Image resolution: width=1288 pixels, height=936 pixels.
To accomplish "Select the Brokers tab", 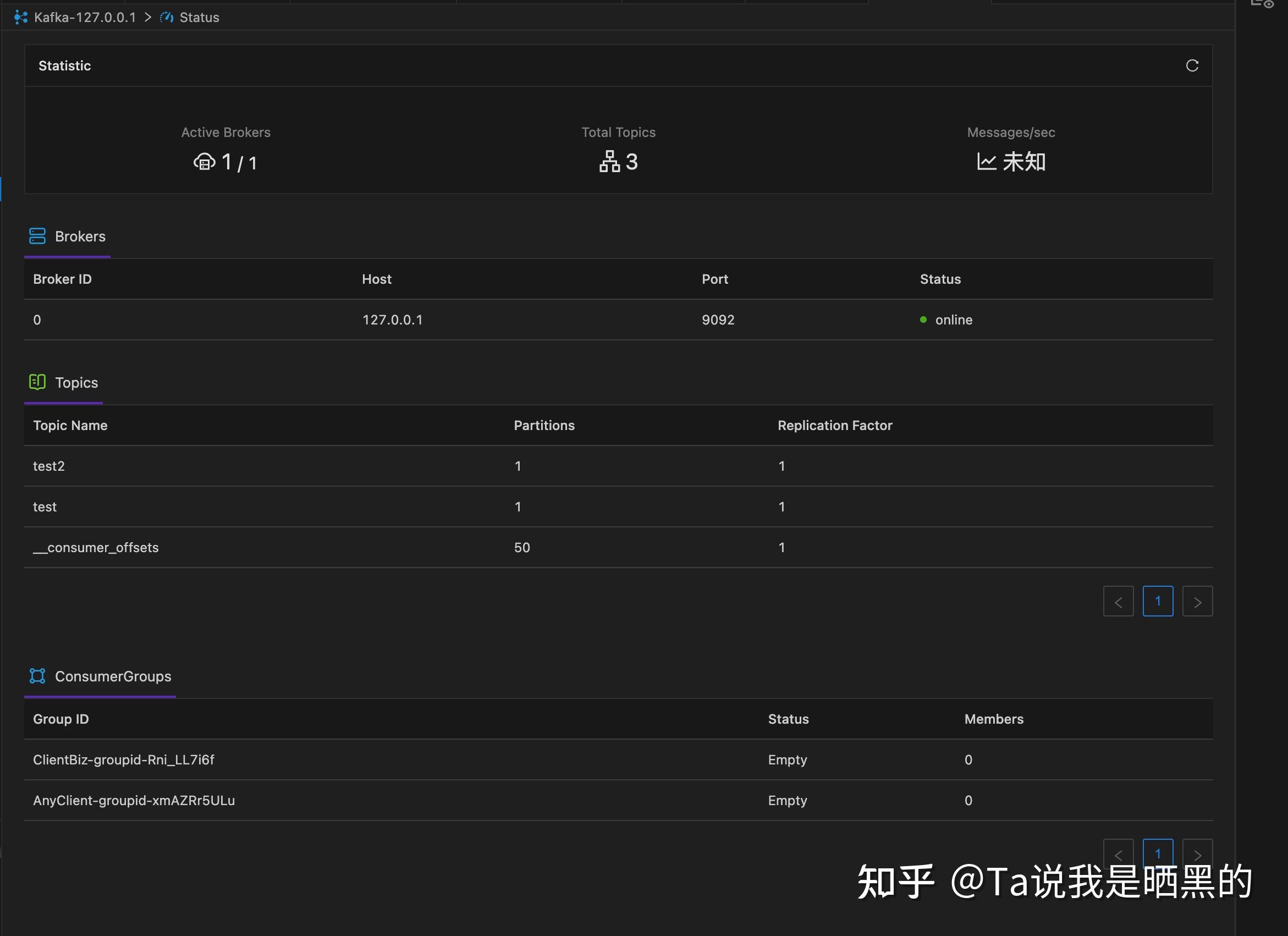I will (67, 236).
